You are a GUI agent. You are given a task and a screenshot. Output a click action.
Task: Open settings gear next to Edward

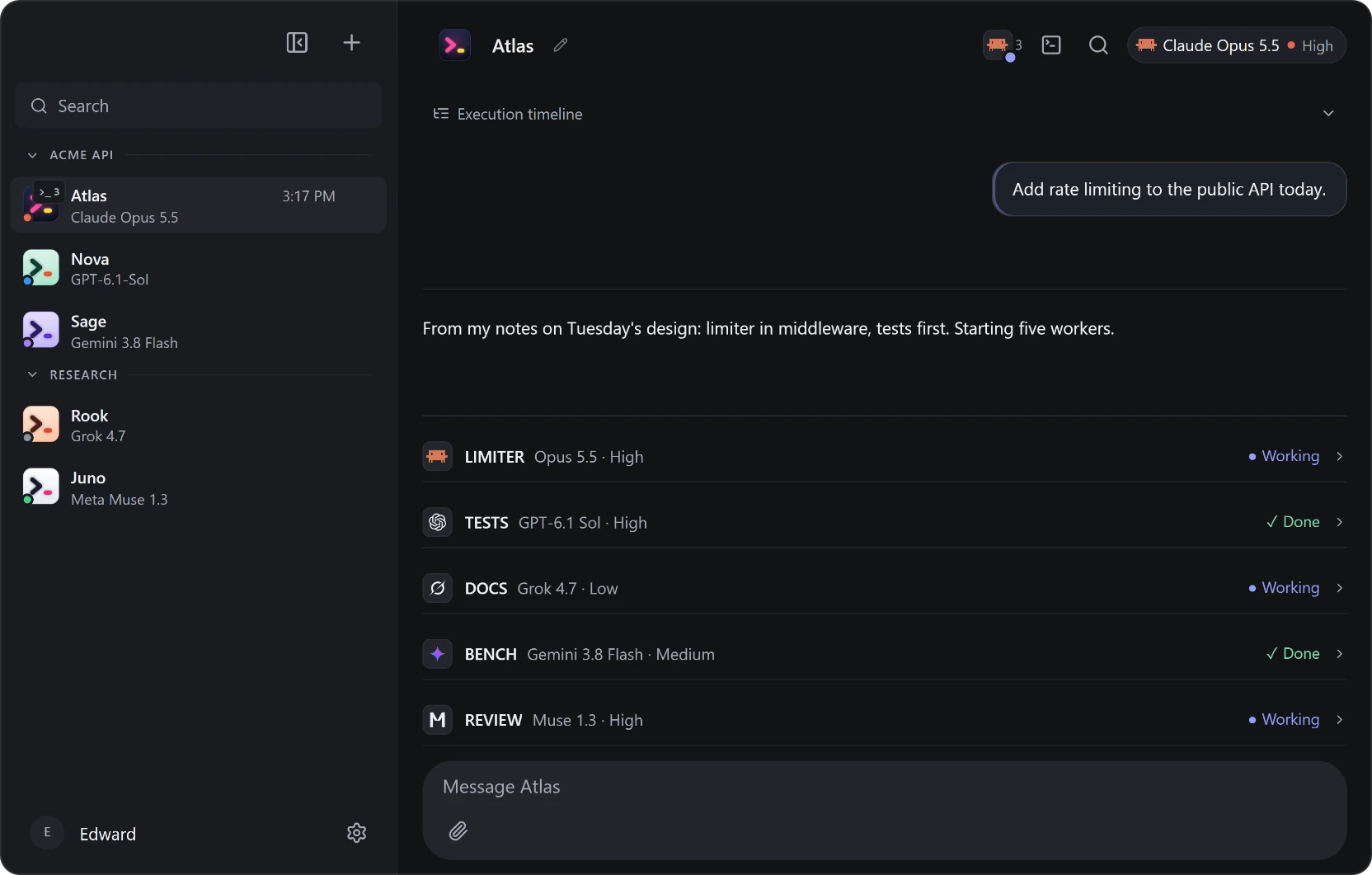point(356,833)
